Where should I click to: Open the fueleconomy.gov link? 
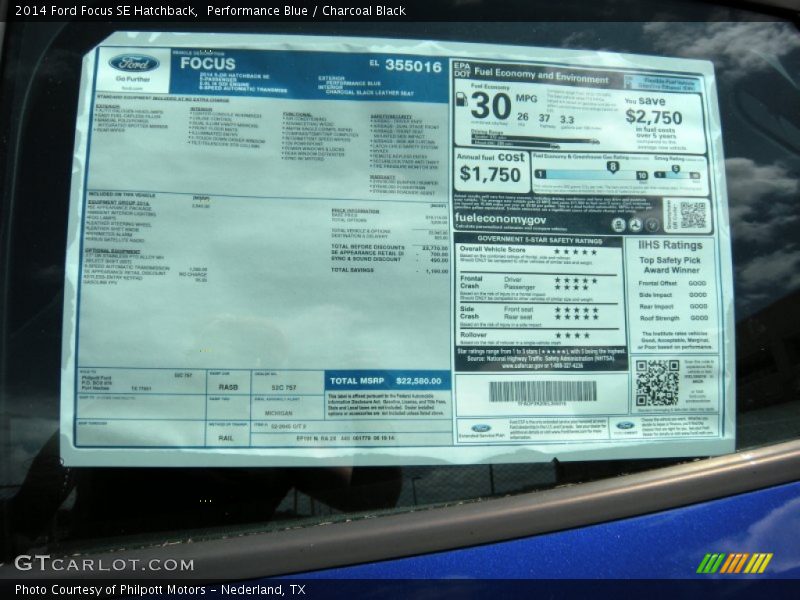tap(500, 219)
